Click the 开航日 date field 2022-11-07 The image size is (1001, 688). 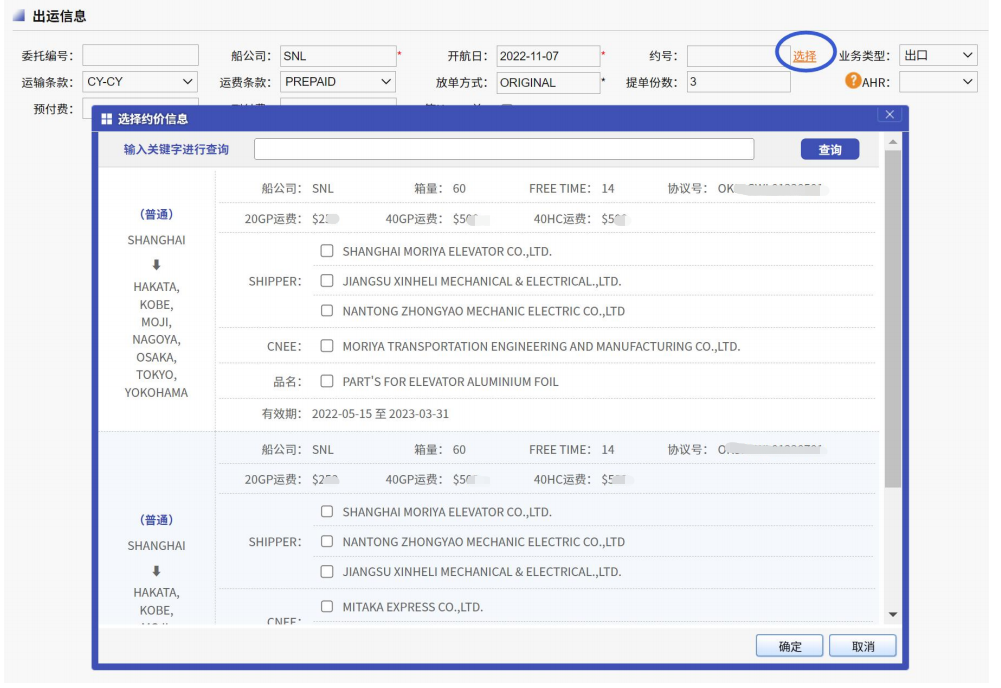548,56
